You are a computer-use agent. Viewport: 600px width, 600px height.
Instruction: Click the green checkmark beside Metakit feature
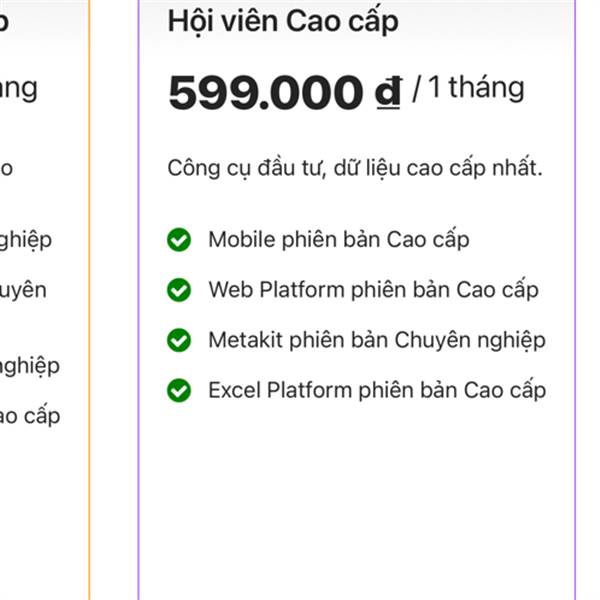[x=179, y=340]
